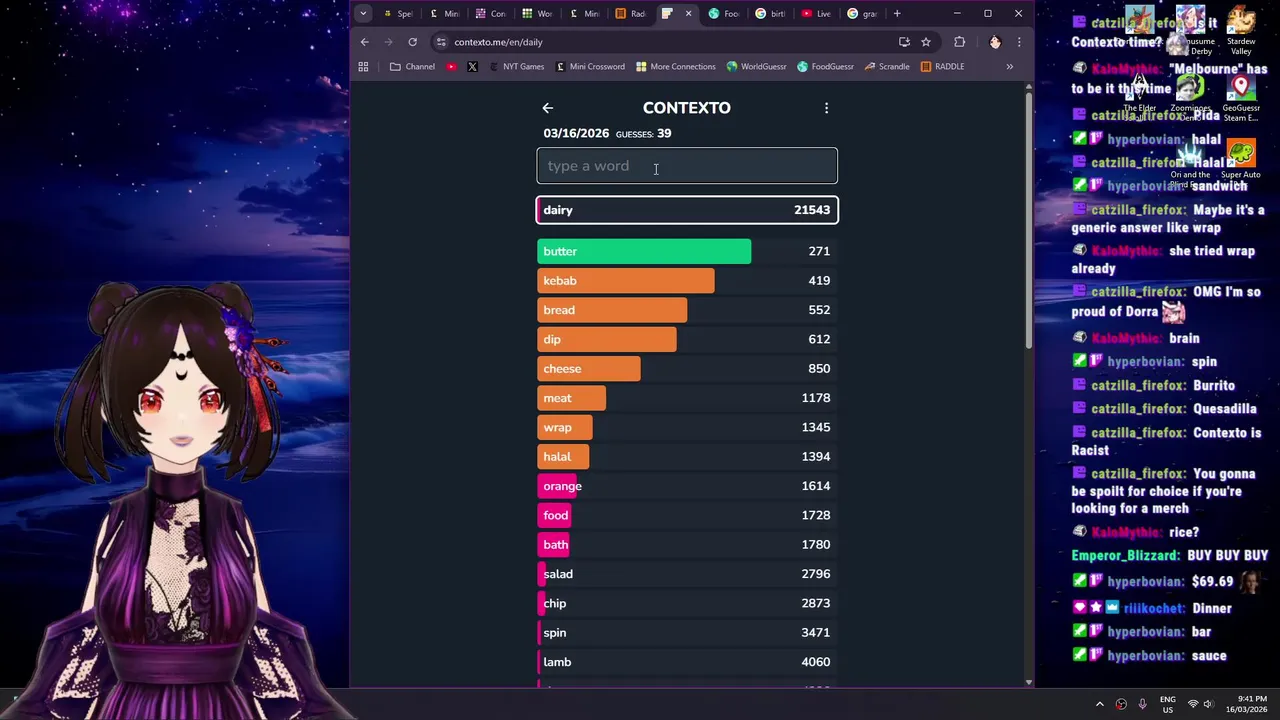Open the X bookmark icon

472,67
